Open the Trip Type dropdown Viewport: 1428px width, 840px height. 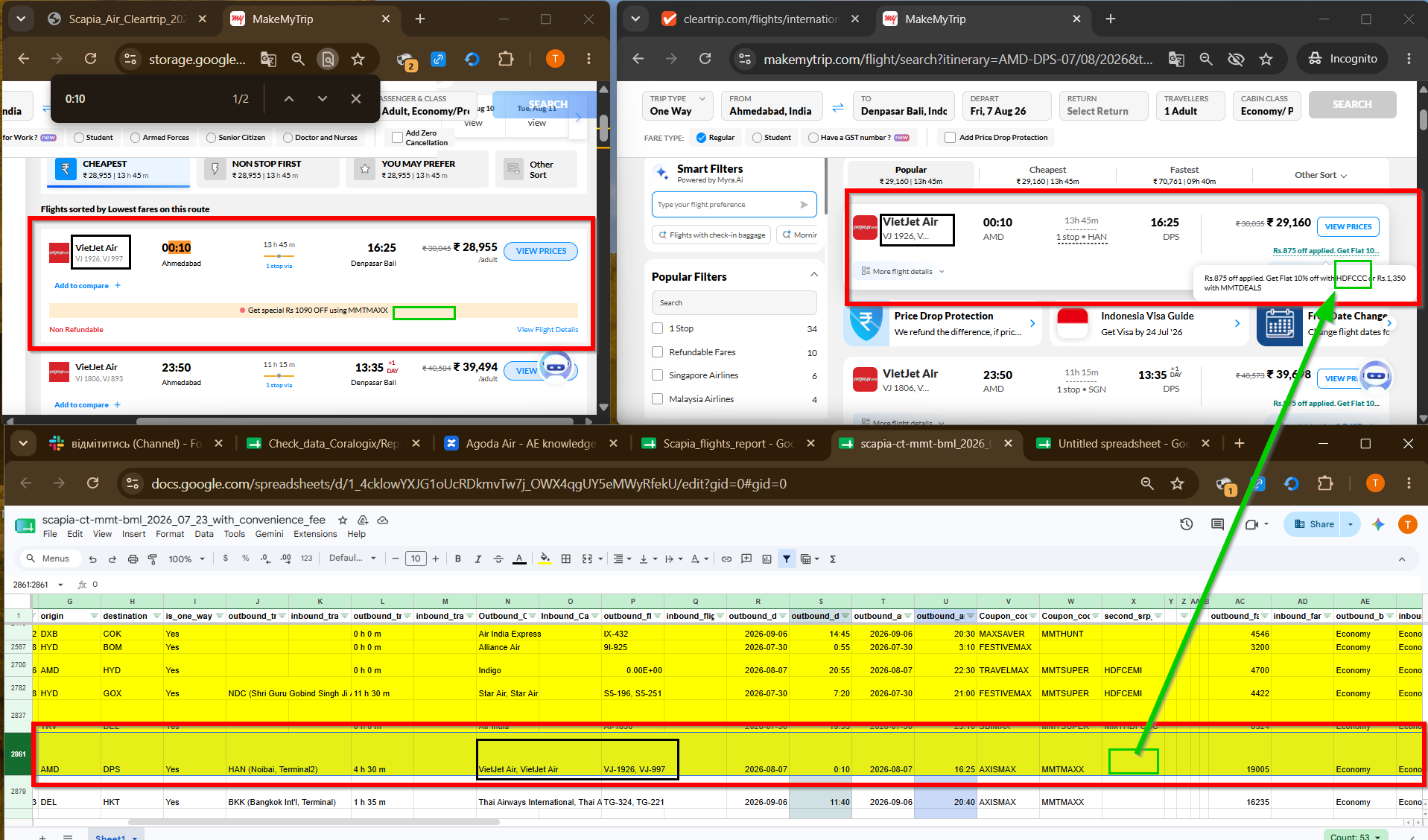click(x=677, y=105)
